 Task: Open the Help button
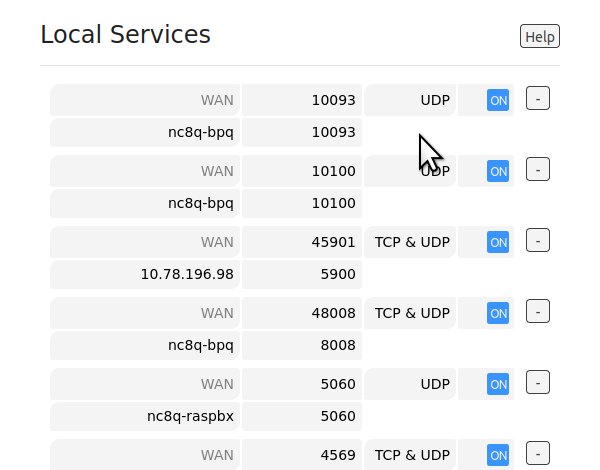pyautogui.click(x=540, y=36)
